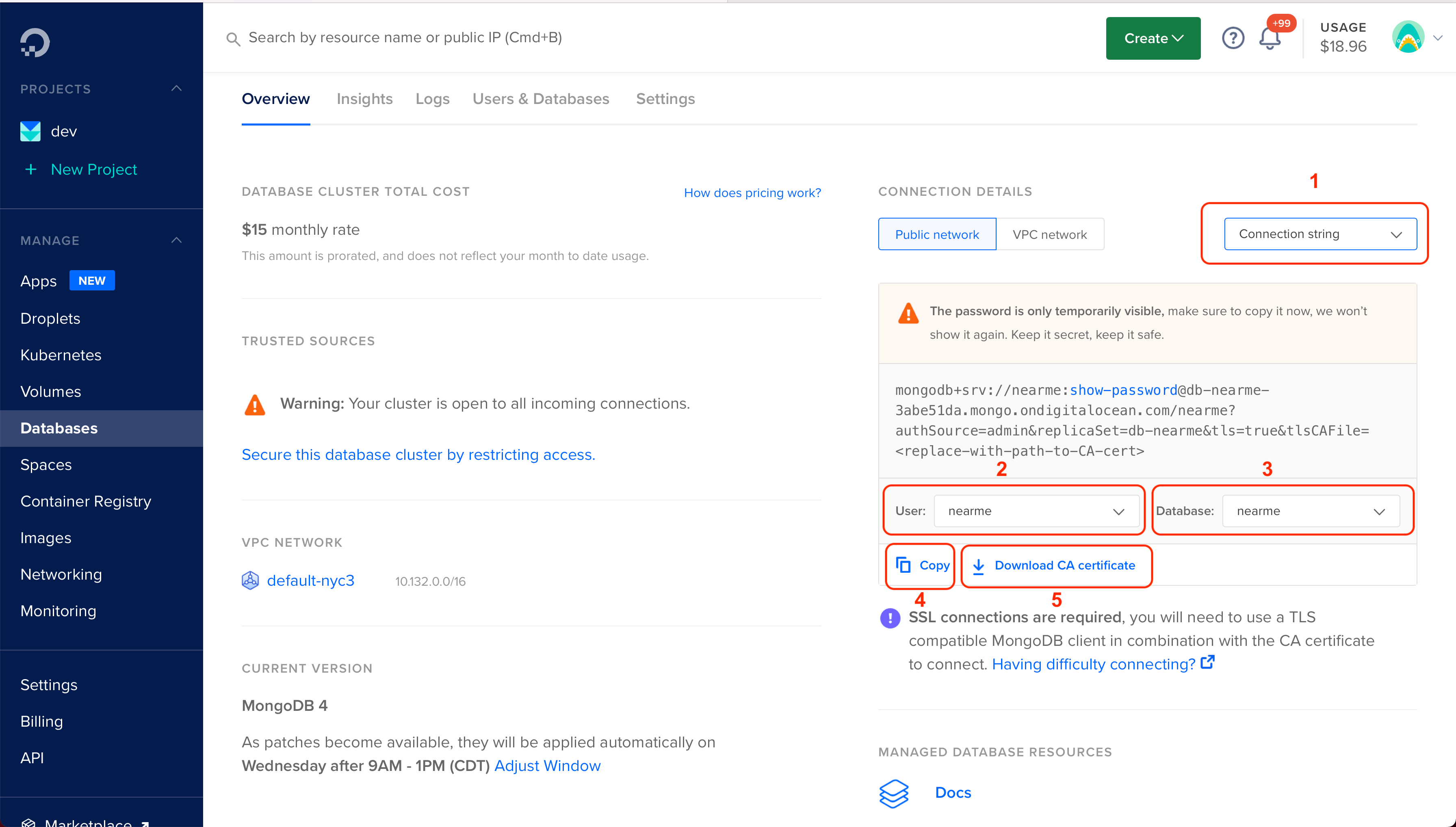Click Having difficulty connecting link

[1094, 664]
